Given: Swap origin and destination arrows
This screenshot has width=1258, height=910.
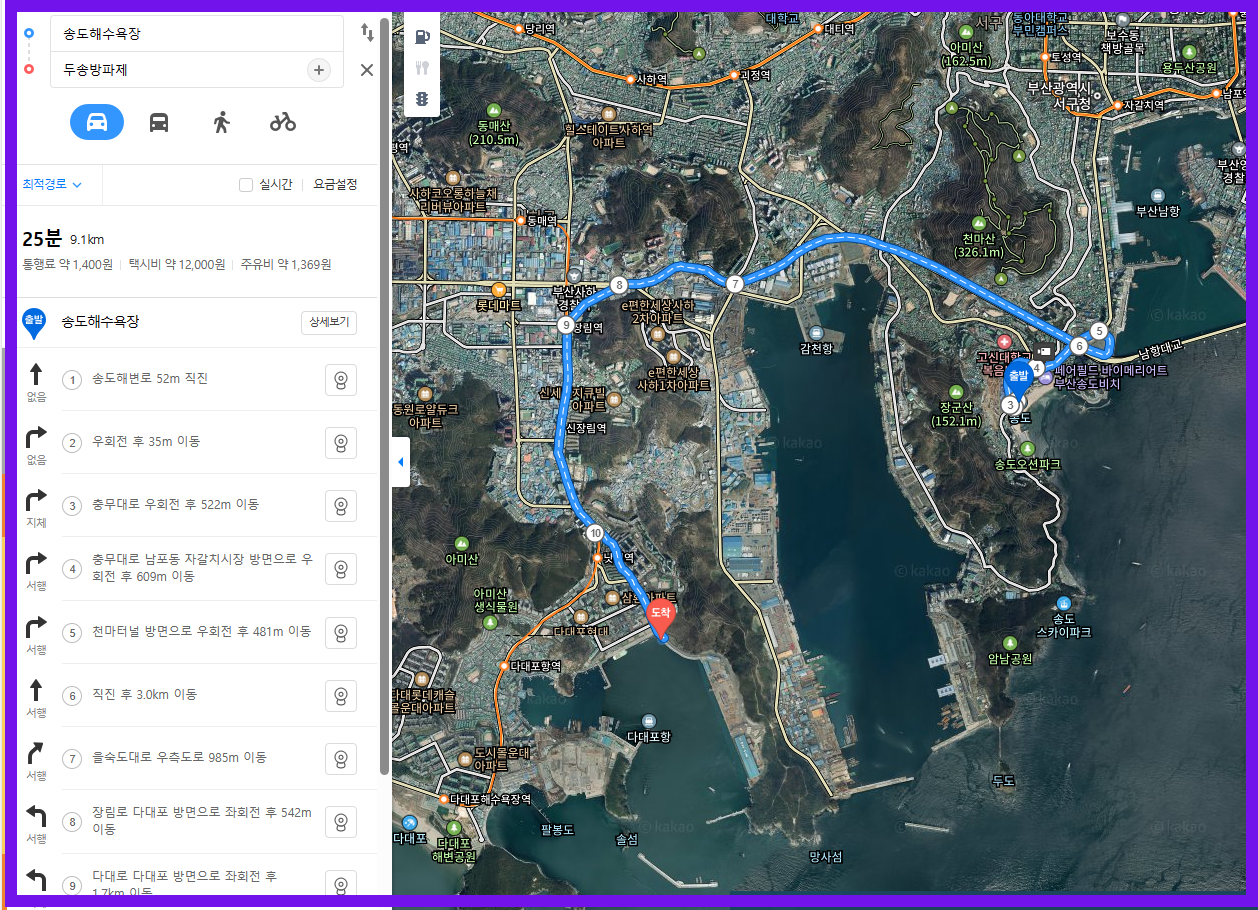Looking at the screenshot, I should 367,32.
